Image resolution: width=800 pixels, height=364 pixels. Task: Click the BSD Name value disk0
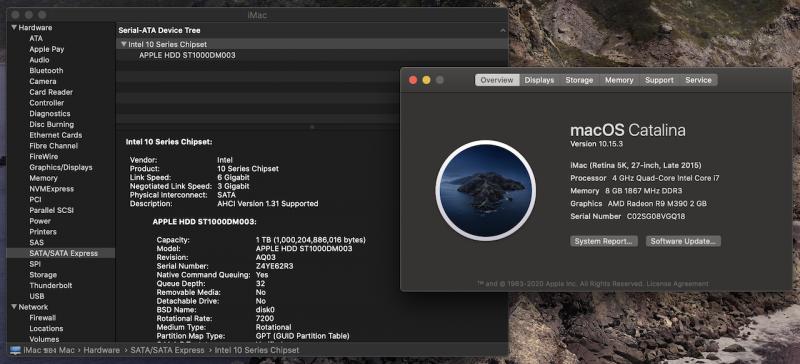(265, 309)
